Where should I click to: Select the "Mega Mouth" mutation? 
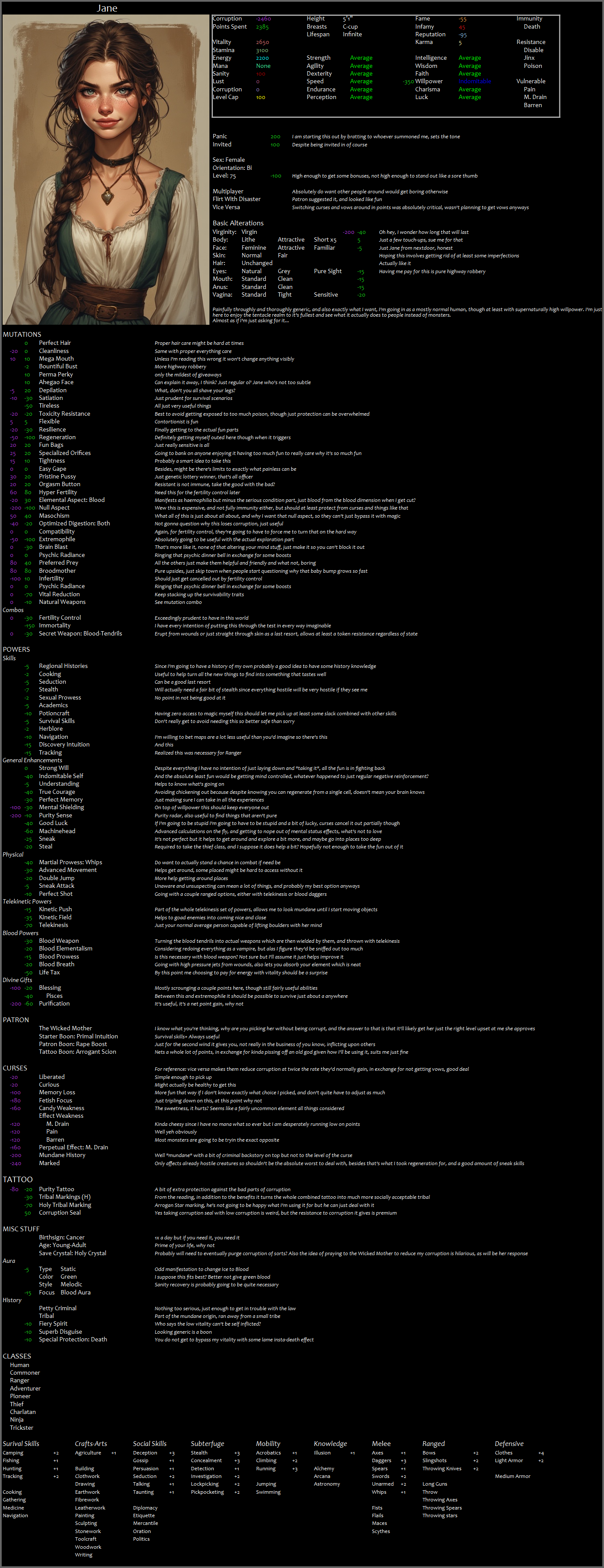pyautogui.click(x=57, y=358)
